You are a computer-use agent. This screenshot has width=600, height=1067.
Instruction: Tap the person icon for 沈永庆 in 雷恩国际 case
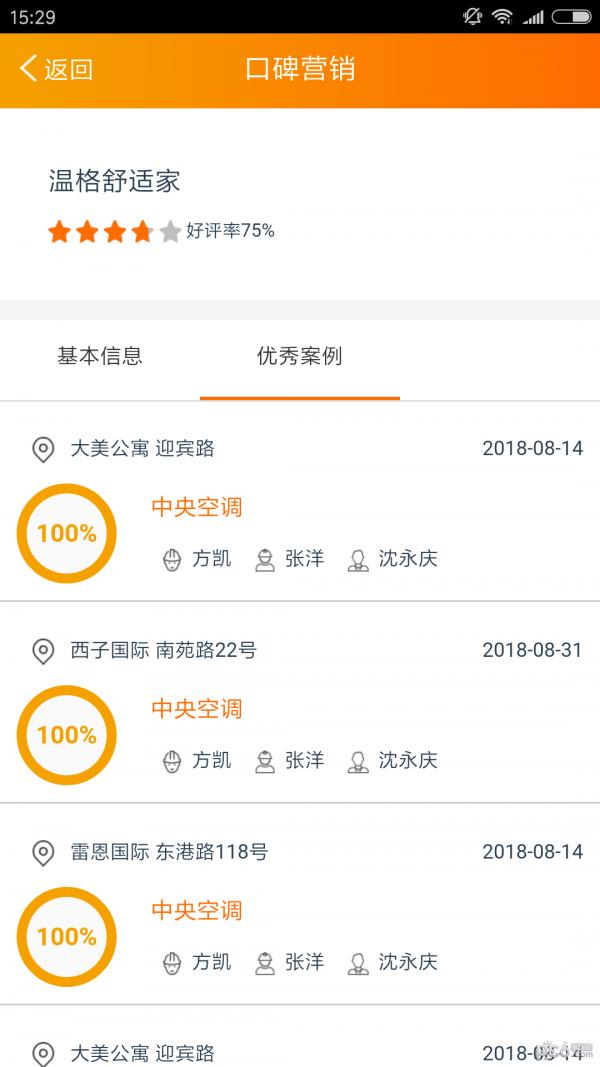(x=358, y=963)
